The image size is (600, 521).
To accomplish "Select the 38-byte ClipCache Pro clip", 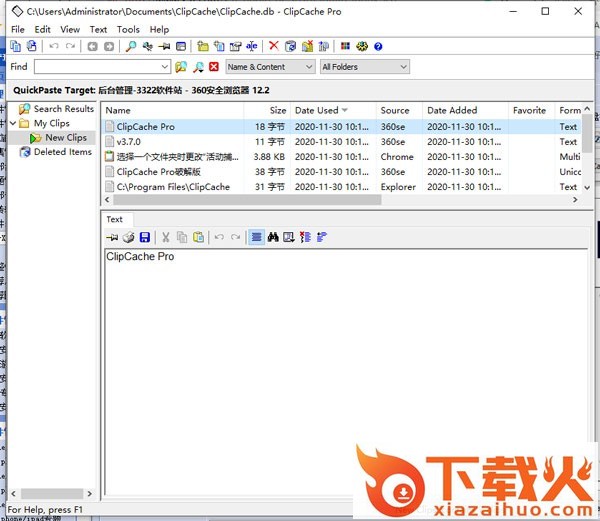I will (x=342, y=172).
